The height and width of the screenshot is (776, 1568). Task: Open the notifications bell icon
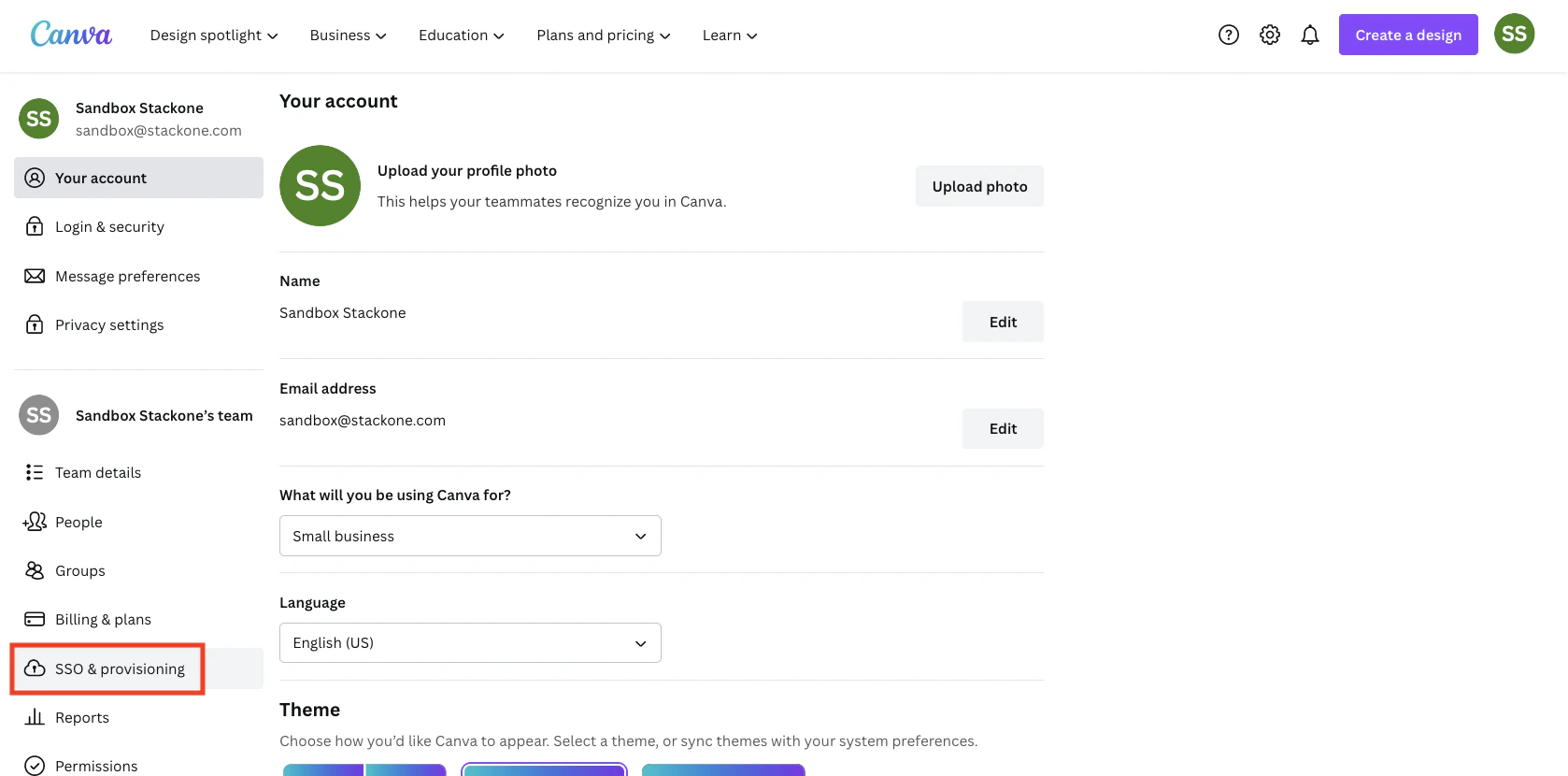(1310, 35)
